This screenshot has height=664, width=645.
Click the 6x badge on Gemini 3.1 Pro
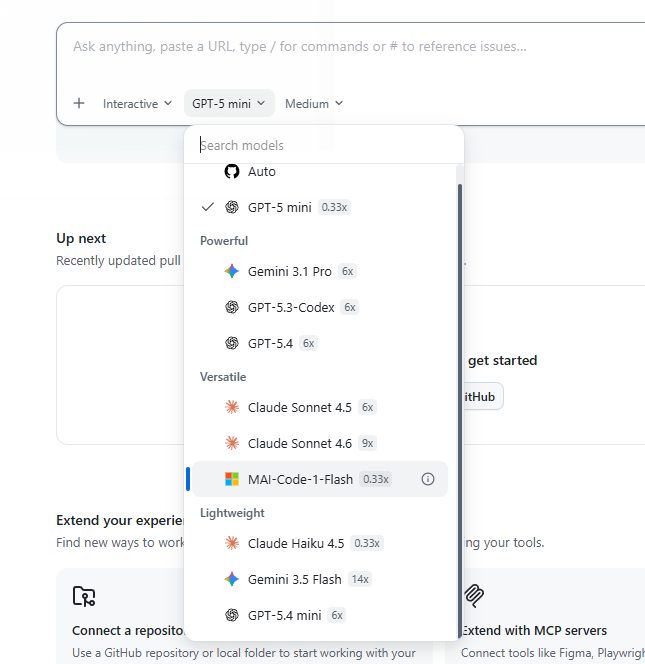tap(347, 271)
